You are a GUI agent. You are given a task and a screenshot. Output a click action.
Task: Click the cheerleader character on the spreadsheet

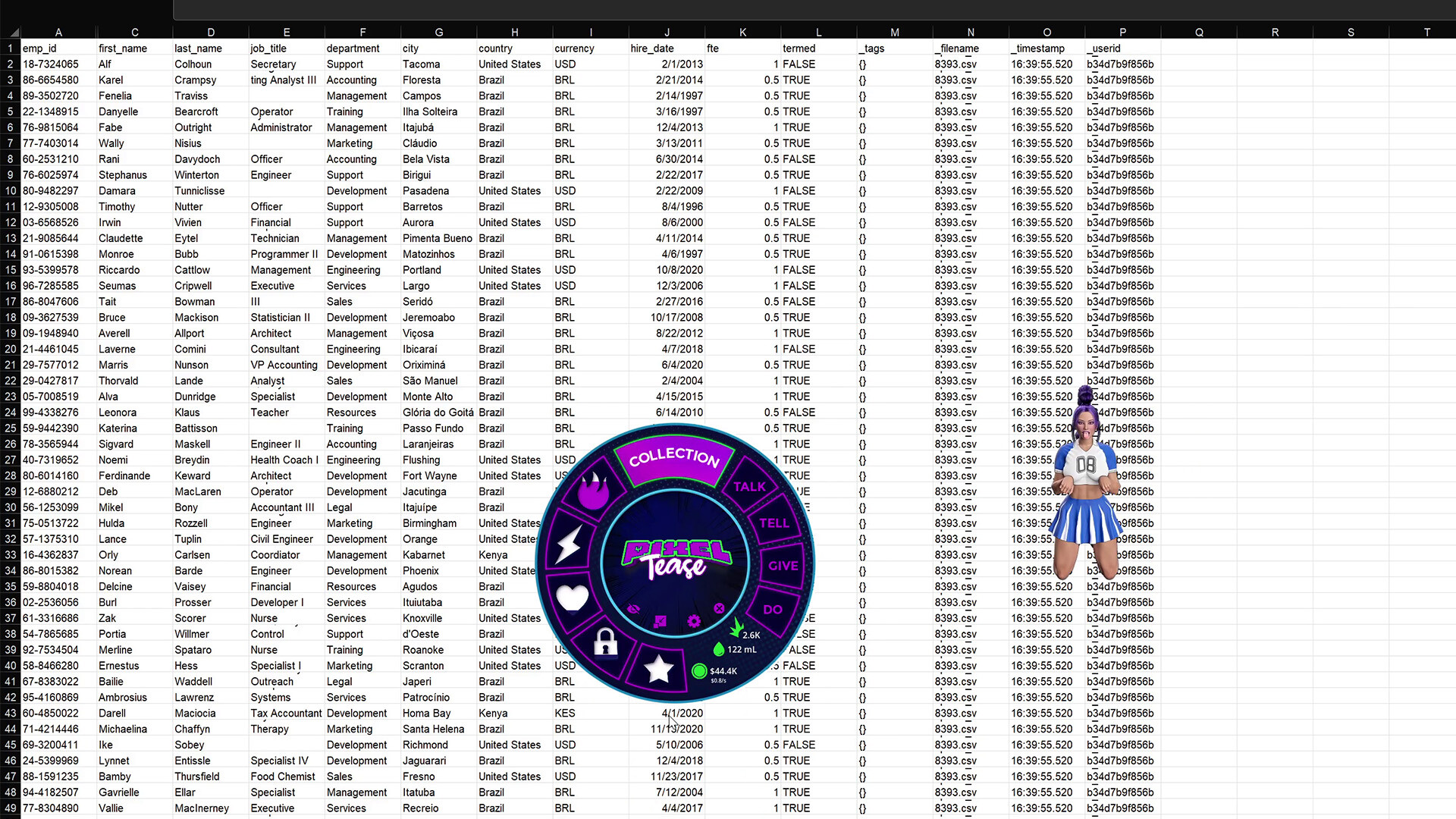(x=1087, y=484)
